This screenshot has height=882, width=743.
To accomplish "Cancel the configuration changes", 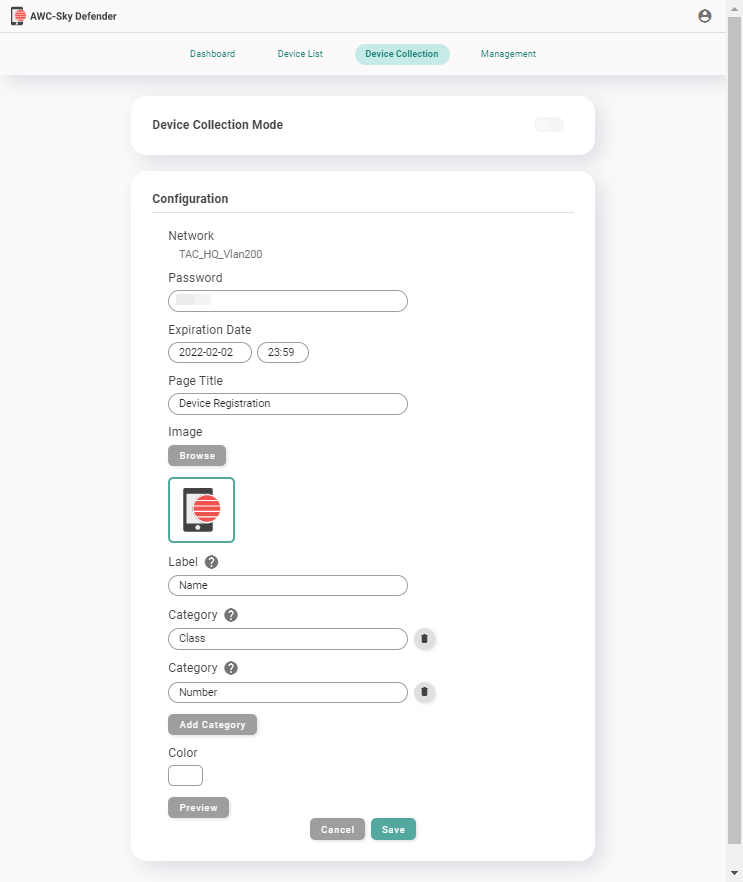I will click(x=337, y=830).
